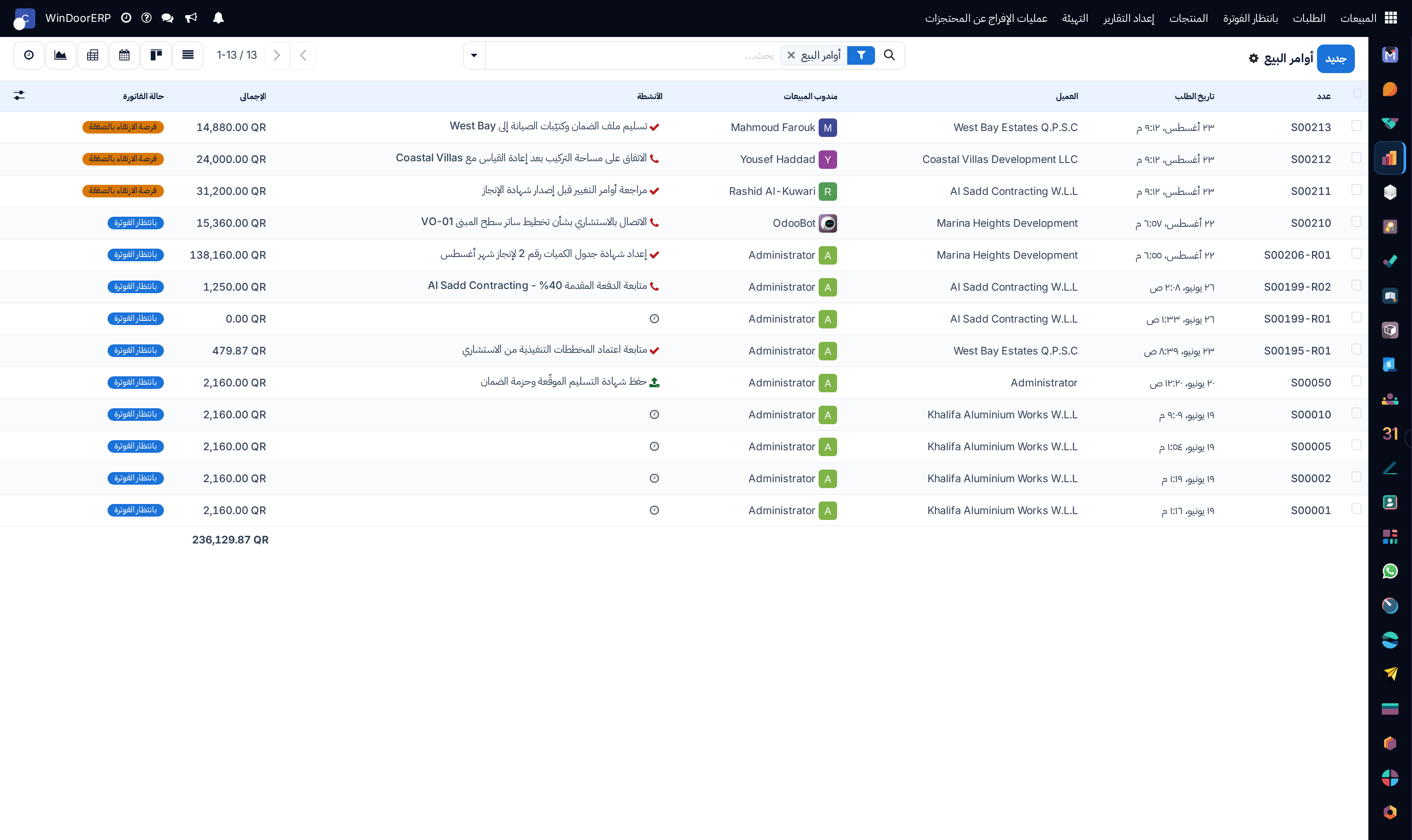This screenshot has width=1412, height=840.
Task: Click the filter funnel icon
Action: click(x=861, y=55)
